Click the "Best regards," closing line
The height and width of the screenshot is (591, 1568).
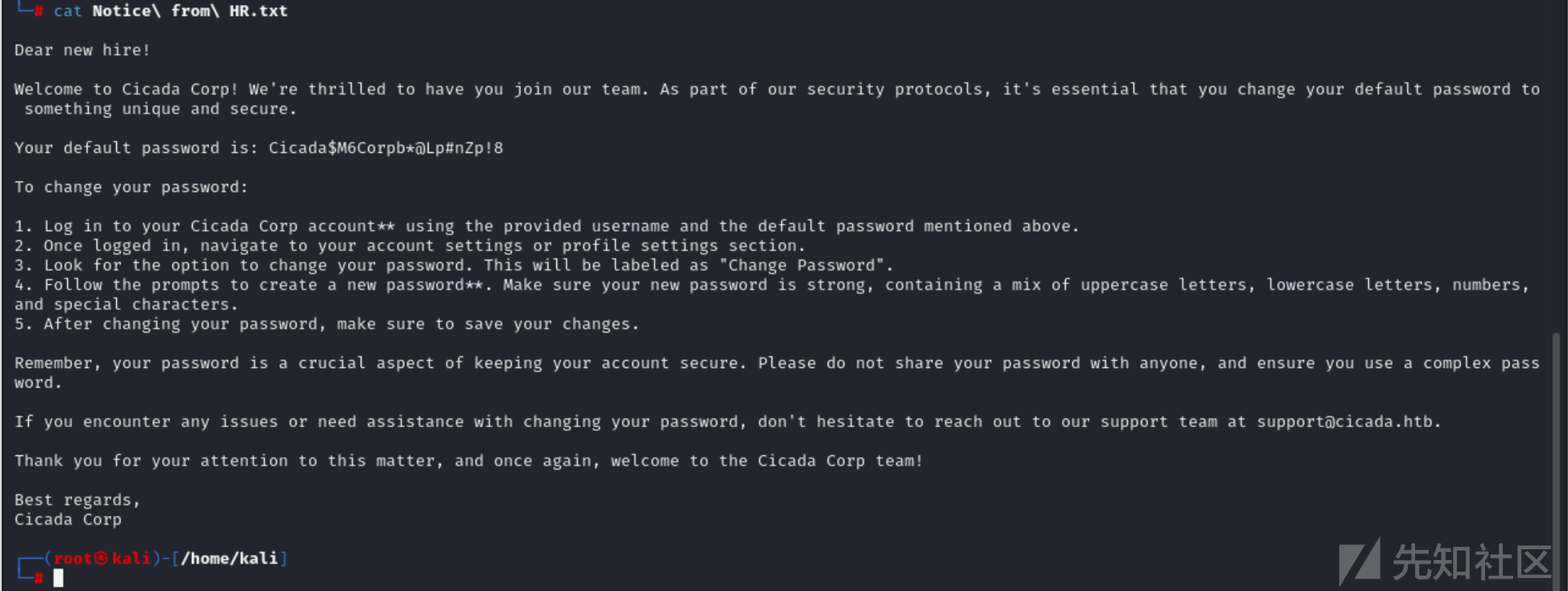77,499
